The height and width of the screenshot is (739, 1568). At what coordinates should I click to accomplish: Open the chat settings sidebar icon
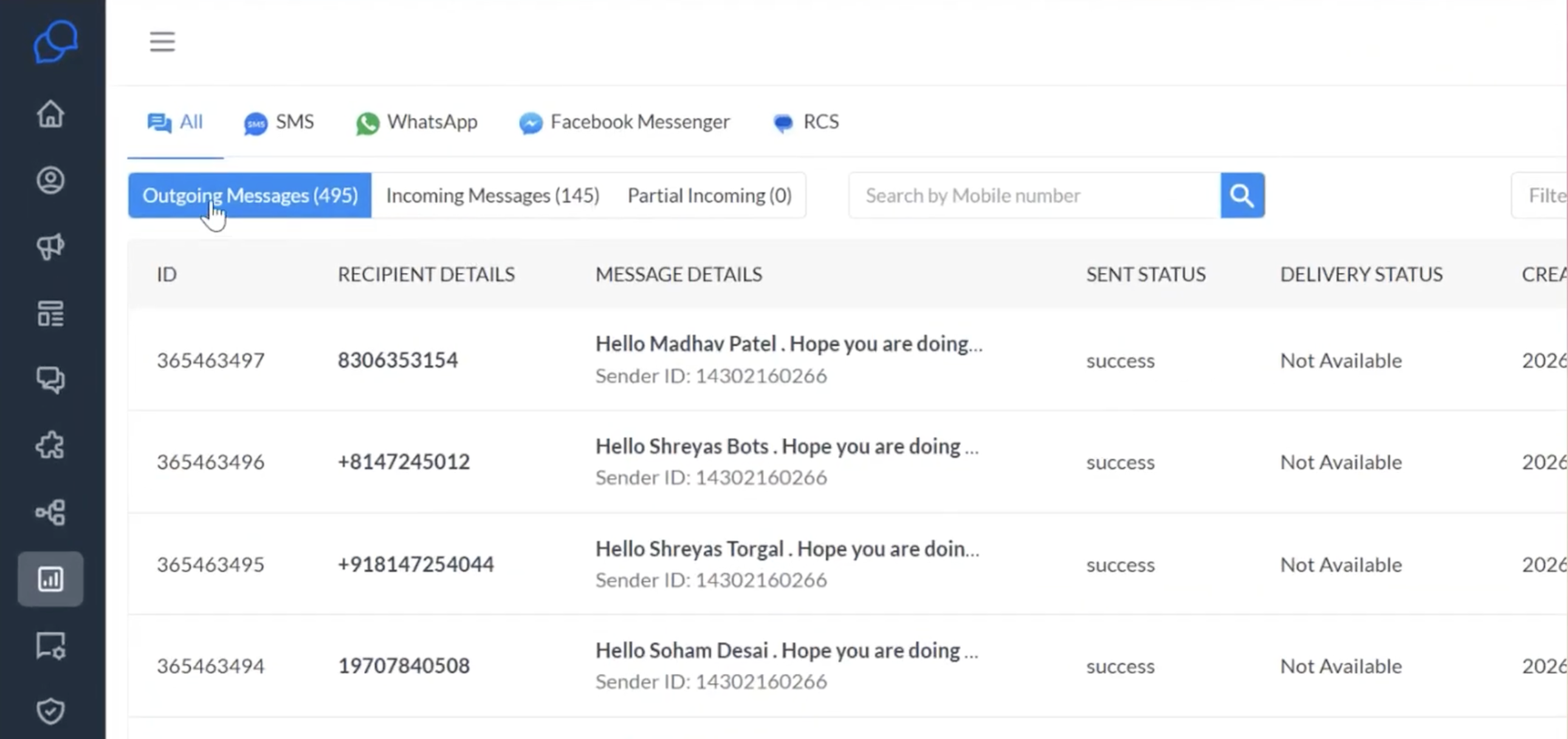pos(50,645)
